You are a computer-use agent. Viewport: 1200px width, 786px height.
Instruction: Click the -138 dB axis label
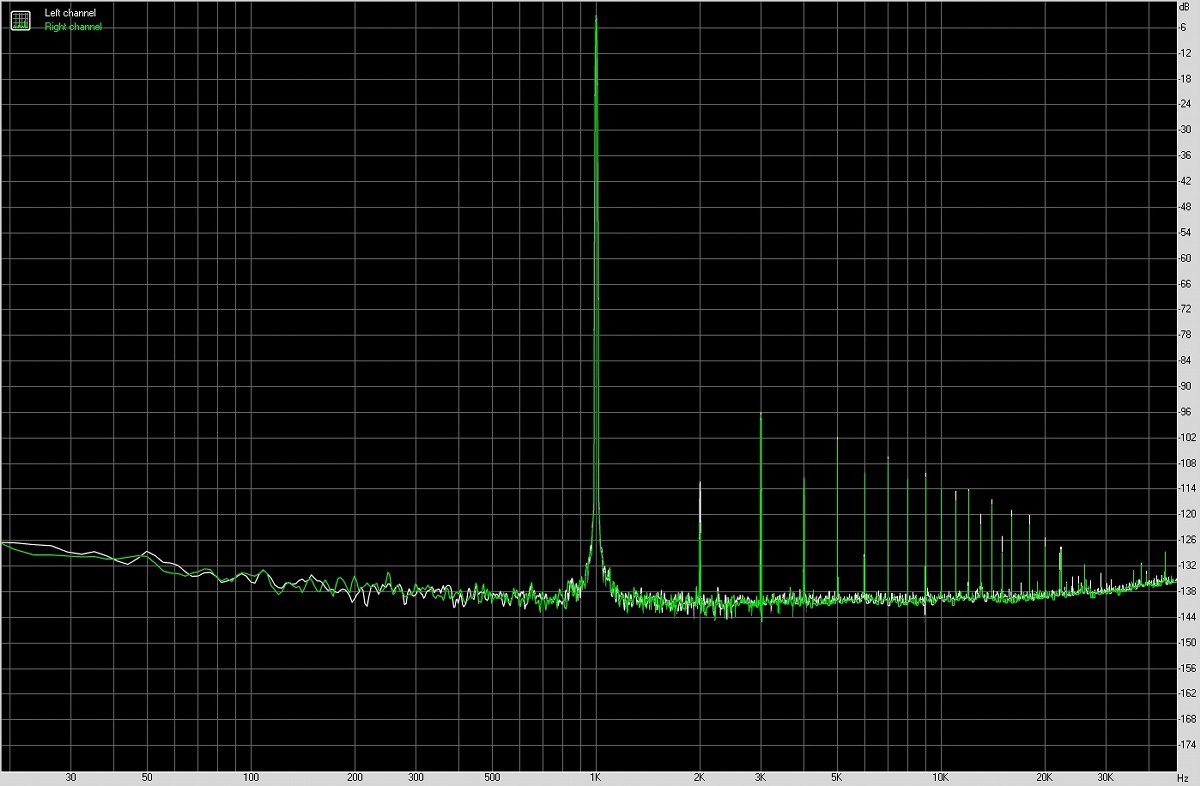click(1186, 591)
